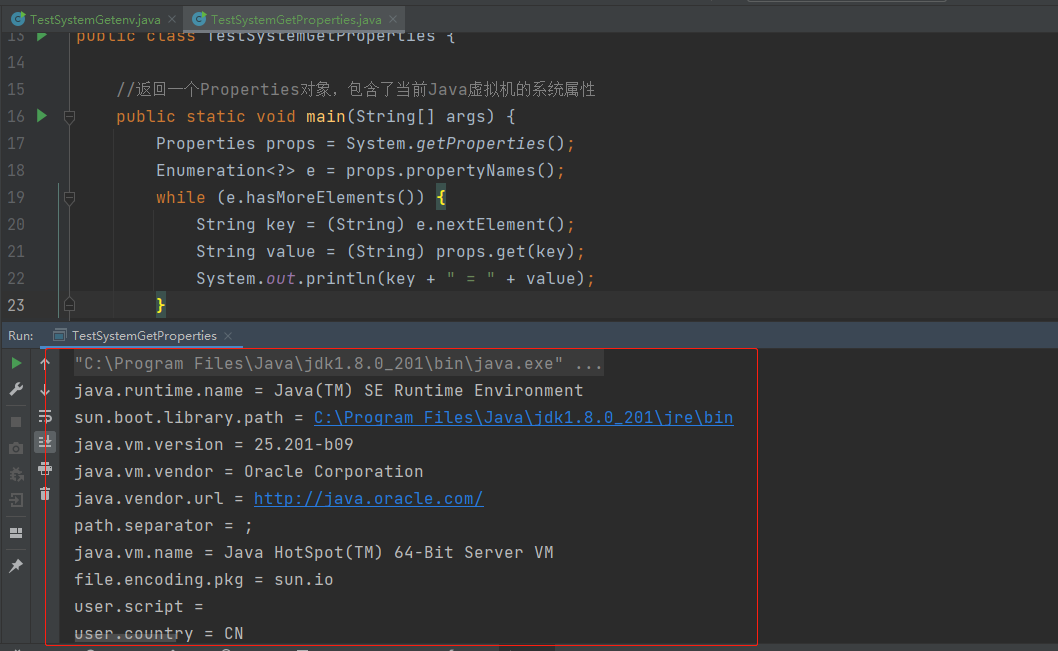Screen dimensions: 1058x651
Task: Run the class from the line 13 gutter arrow
Action: (42, 35)
